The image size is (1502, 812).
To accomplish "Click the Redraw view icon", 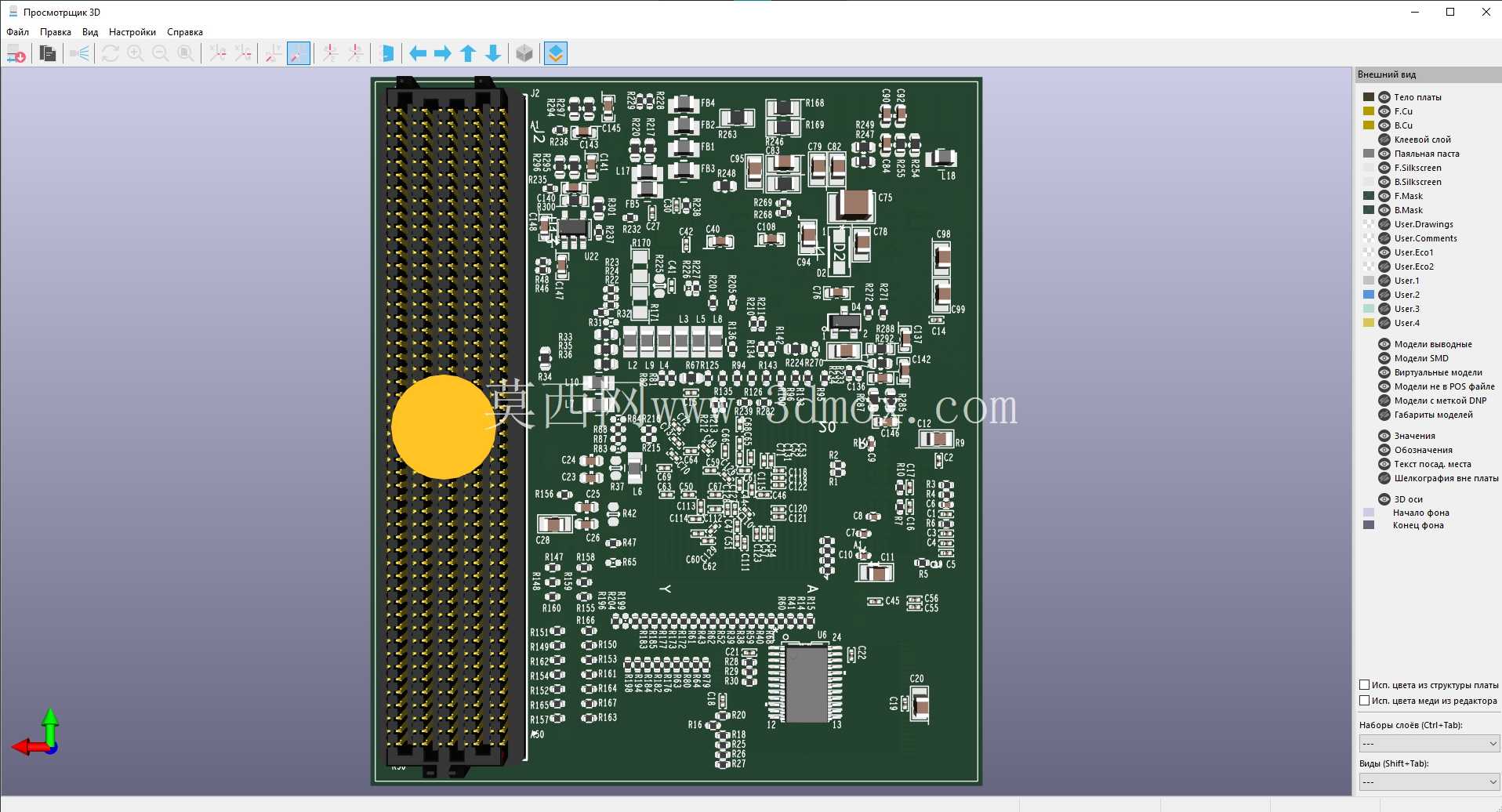I will pyautogui.click(x=111, y=53).
